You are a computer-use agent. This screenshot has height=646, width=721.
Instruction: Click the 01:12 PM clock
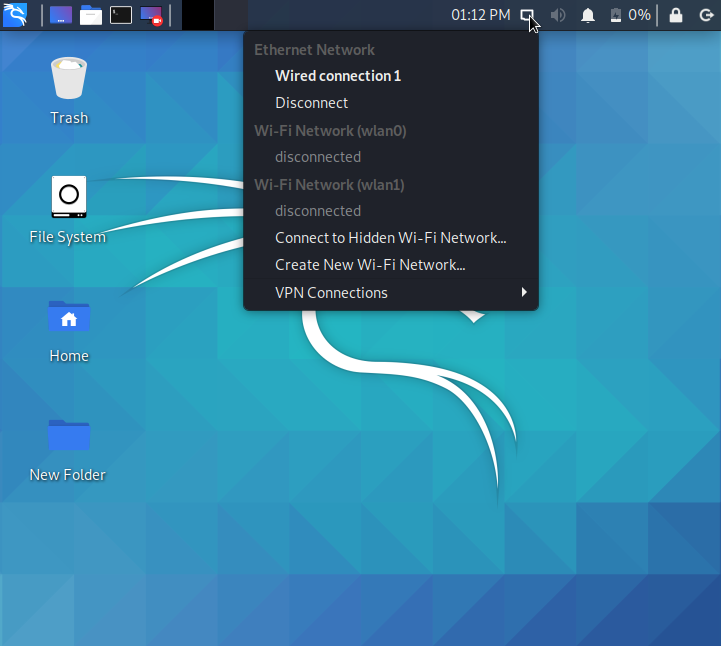480,15
